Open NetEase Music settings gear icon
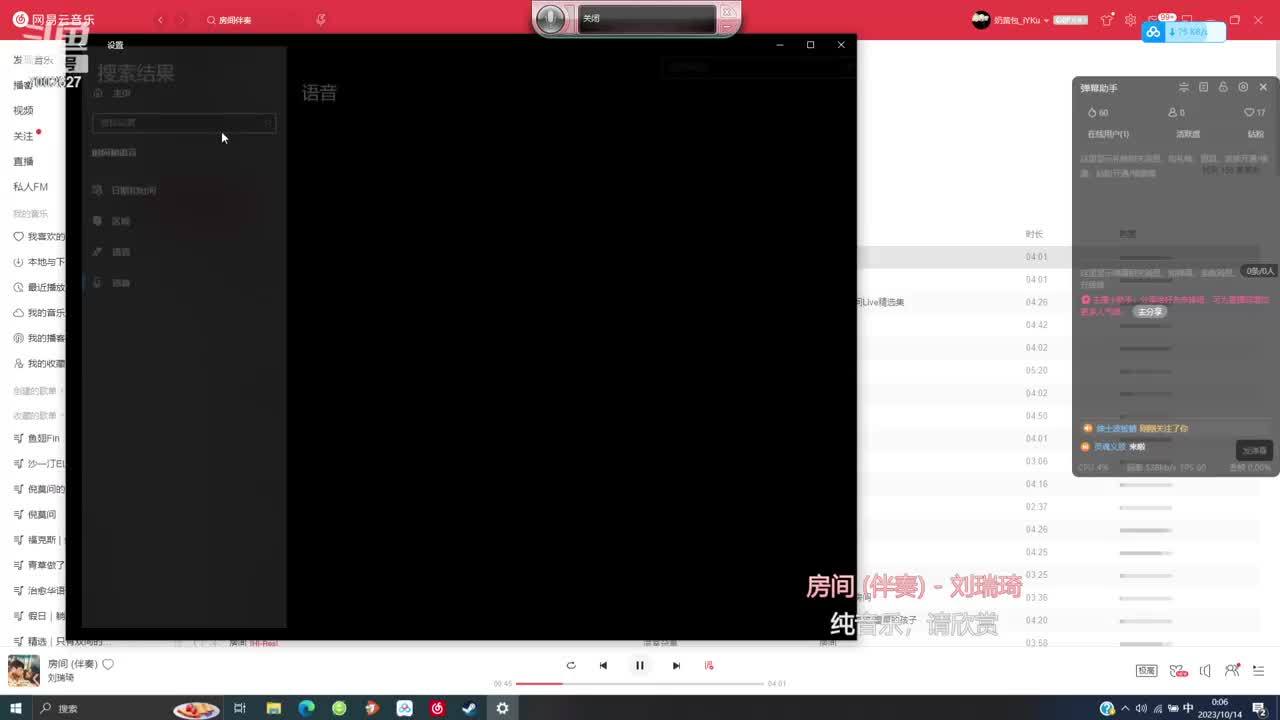 click(1130, 20)
